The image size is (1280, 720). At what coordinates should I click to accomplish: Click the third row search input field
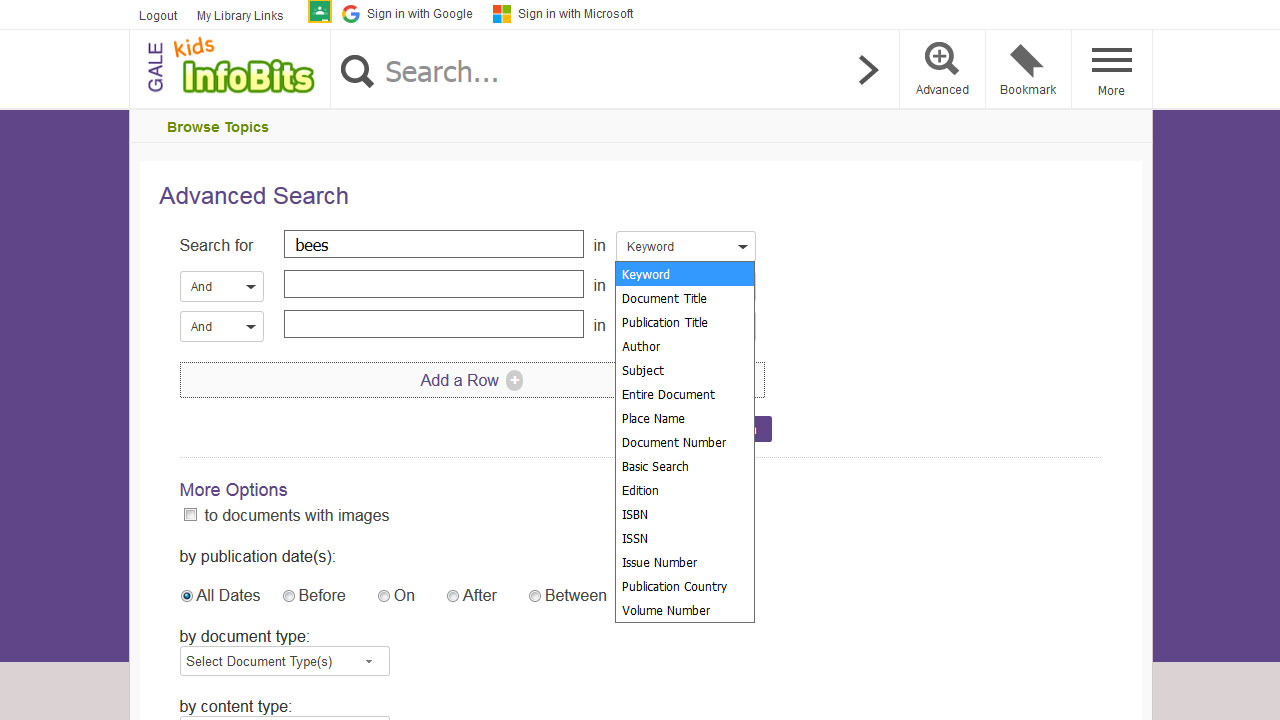click(x=434, y=324)
